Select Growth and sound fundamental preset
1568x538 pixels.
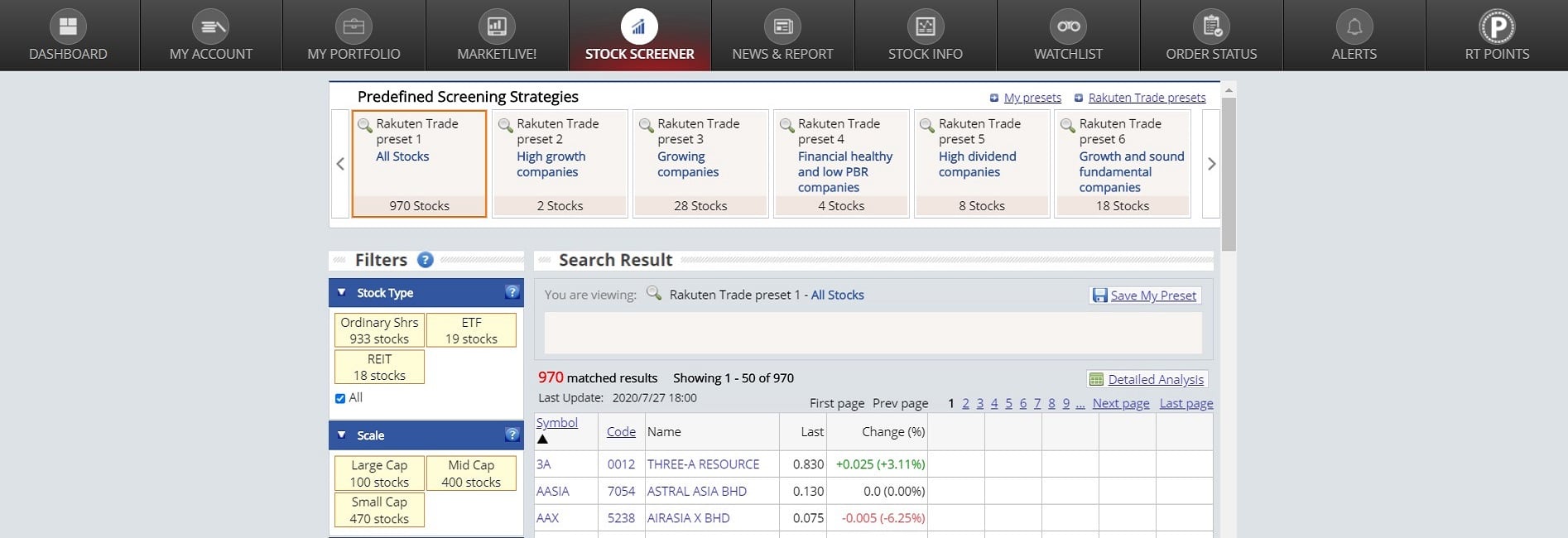(1123, 164)
